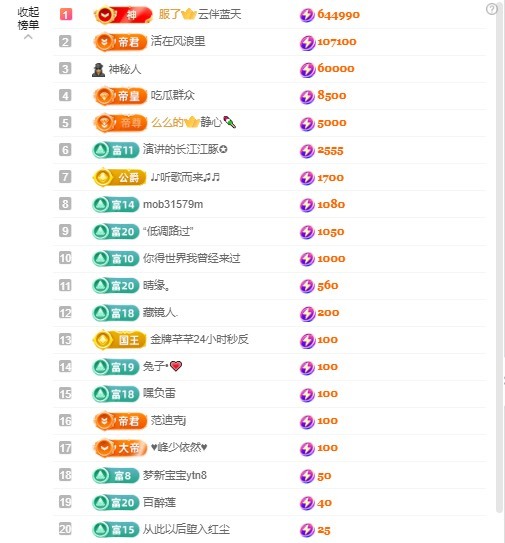Click the score value 25
Image resolution: width=505 pixels, height=543 pixels.
pos(324,530)
